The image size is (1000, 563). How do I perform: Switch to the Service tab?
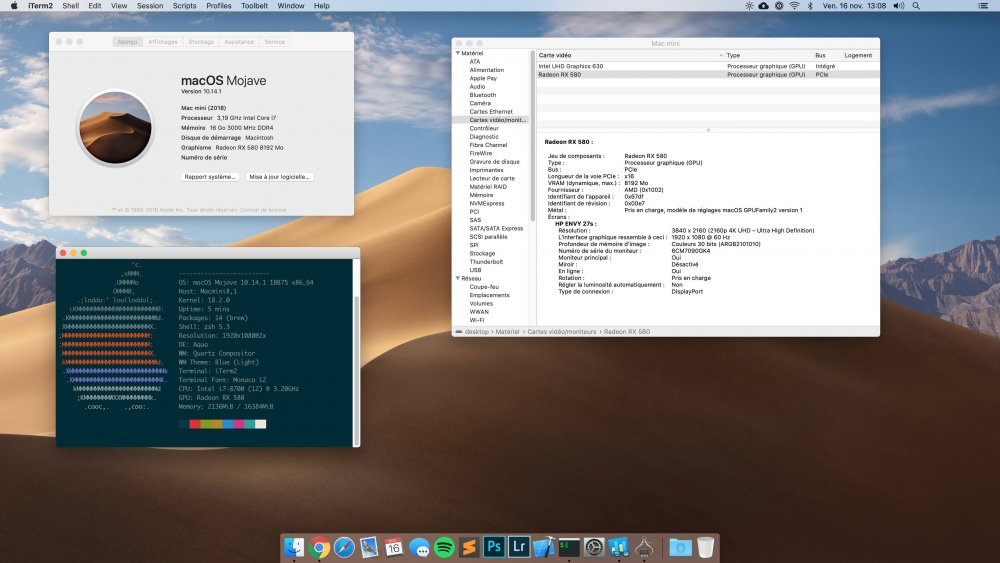click(x=275, y=42)
